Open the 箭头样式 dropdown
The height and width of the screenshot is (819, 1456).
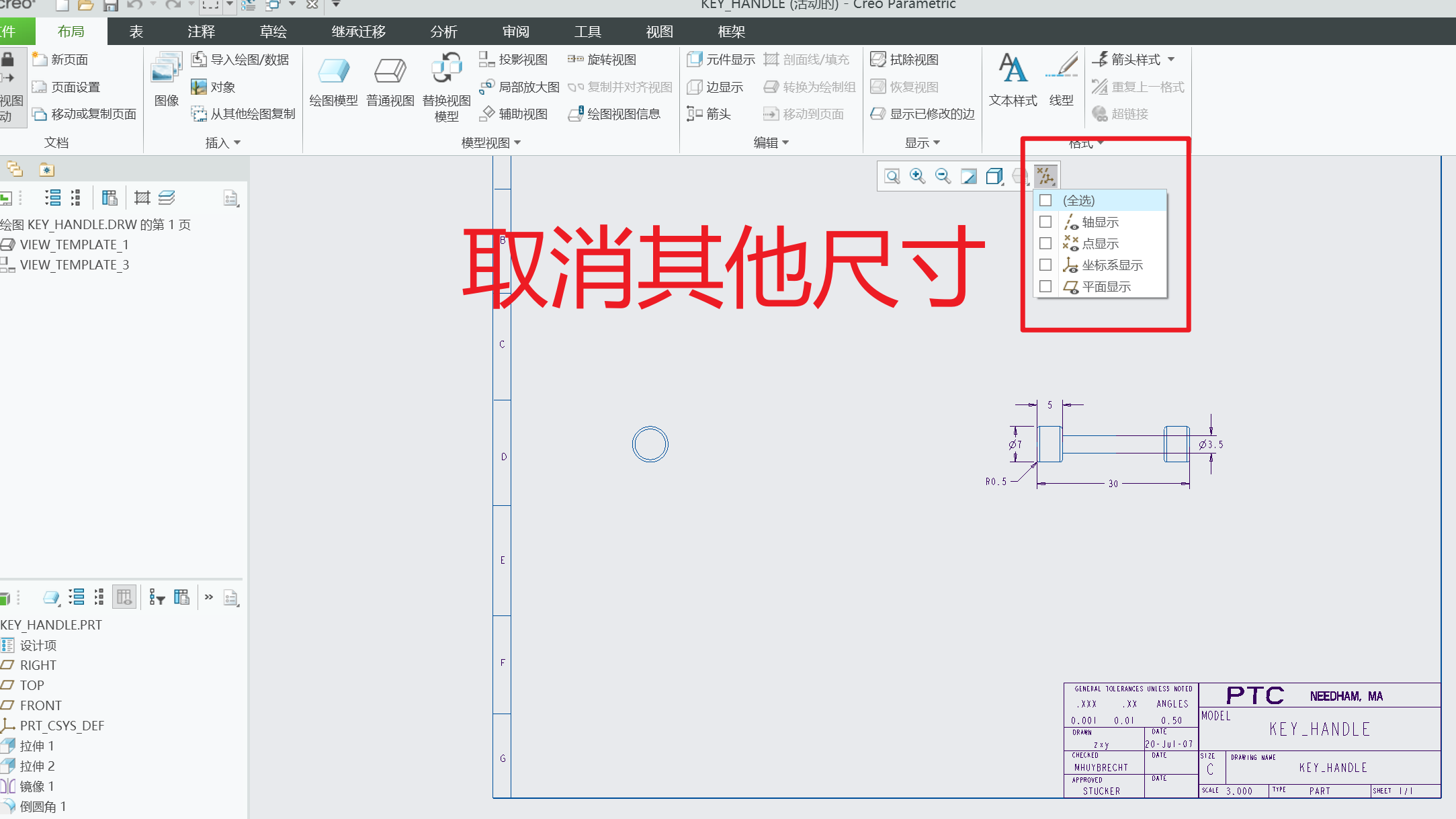[1172, 59]
